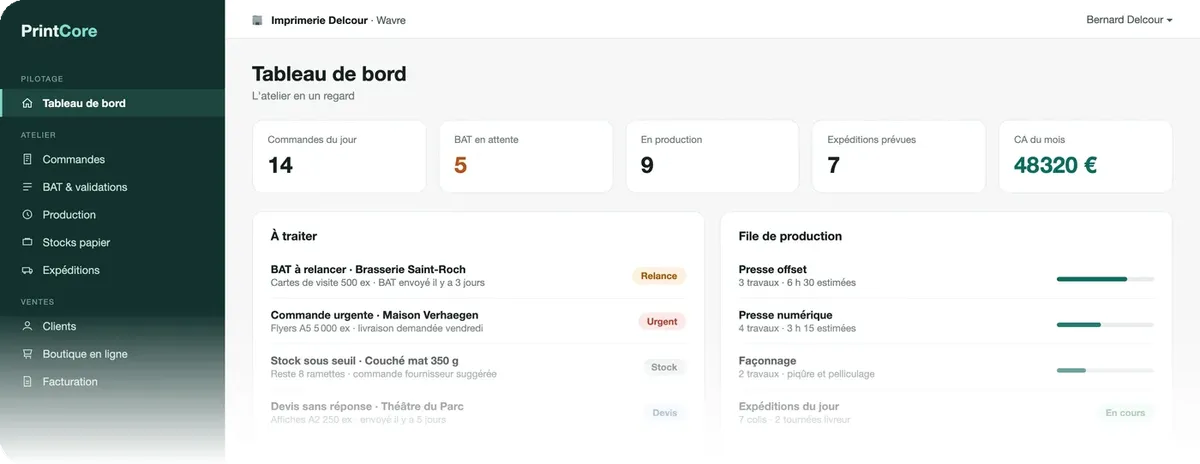1200x464 pixels.
Task: Select Stock sous seuil · Couché mat 350 g
Action: click(365, 361)
